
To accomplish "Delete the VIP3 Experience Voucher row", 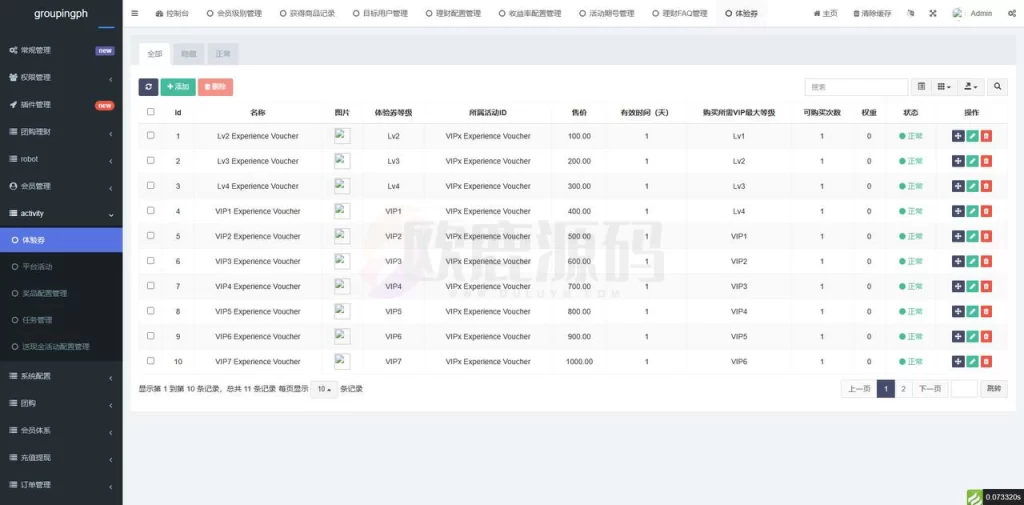I will coord(986,261).
